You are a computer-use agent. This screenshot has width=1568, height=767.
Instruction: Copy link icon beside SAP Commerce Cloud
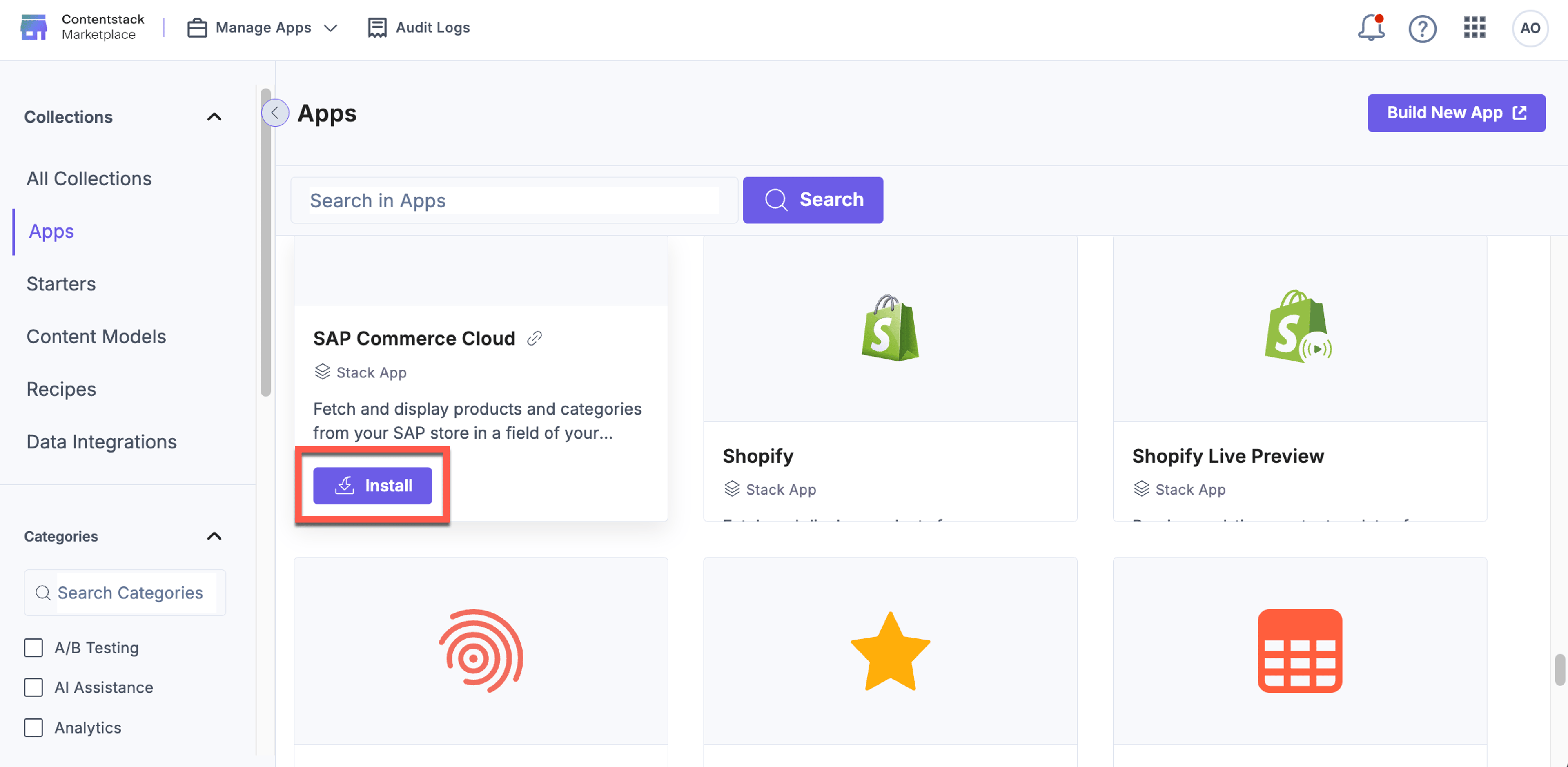click(x=535, y=339)
